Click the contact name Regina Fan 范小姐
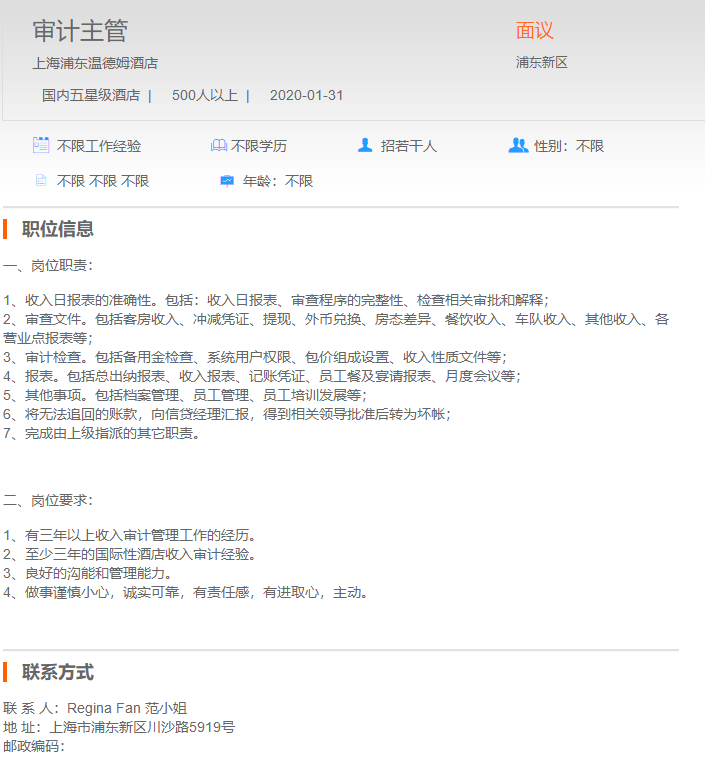Image resolution: width=705 pixels, height=762 pixels. pos(127,708)
